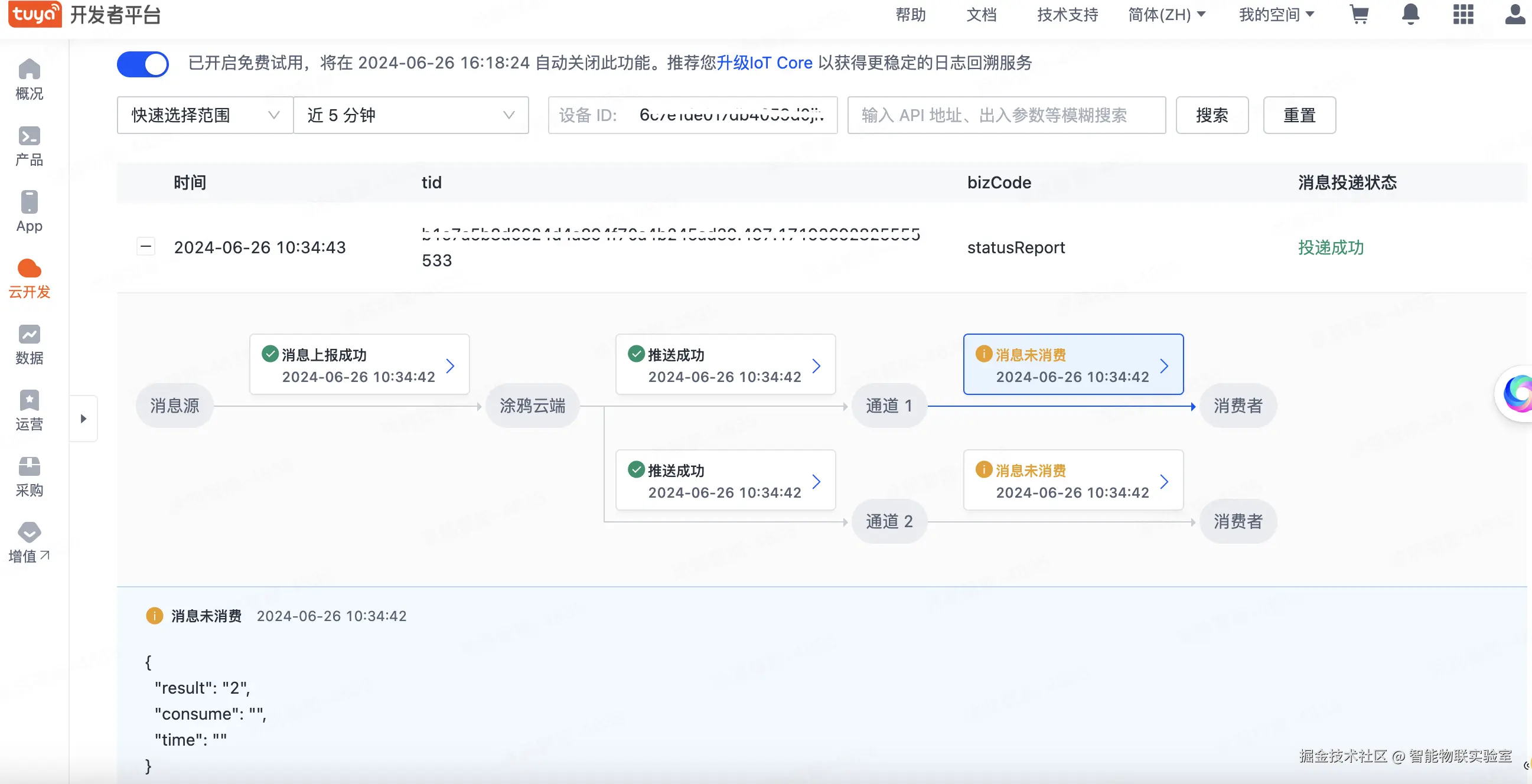Open 消息上报成功 step details card
The image size is (1532, 784).
(x=359, y=364)
